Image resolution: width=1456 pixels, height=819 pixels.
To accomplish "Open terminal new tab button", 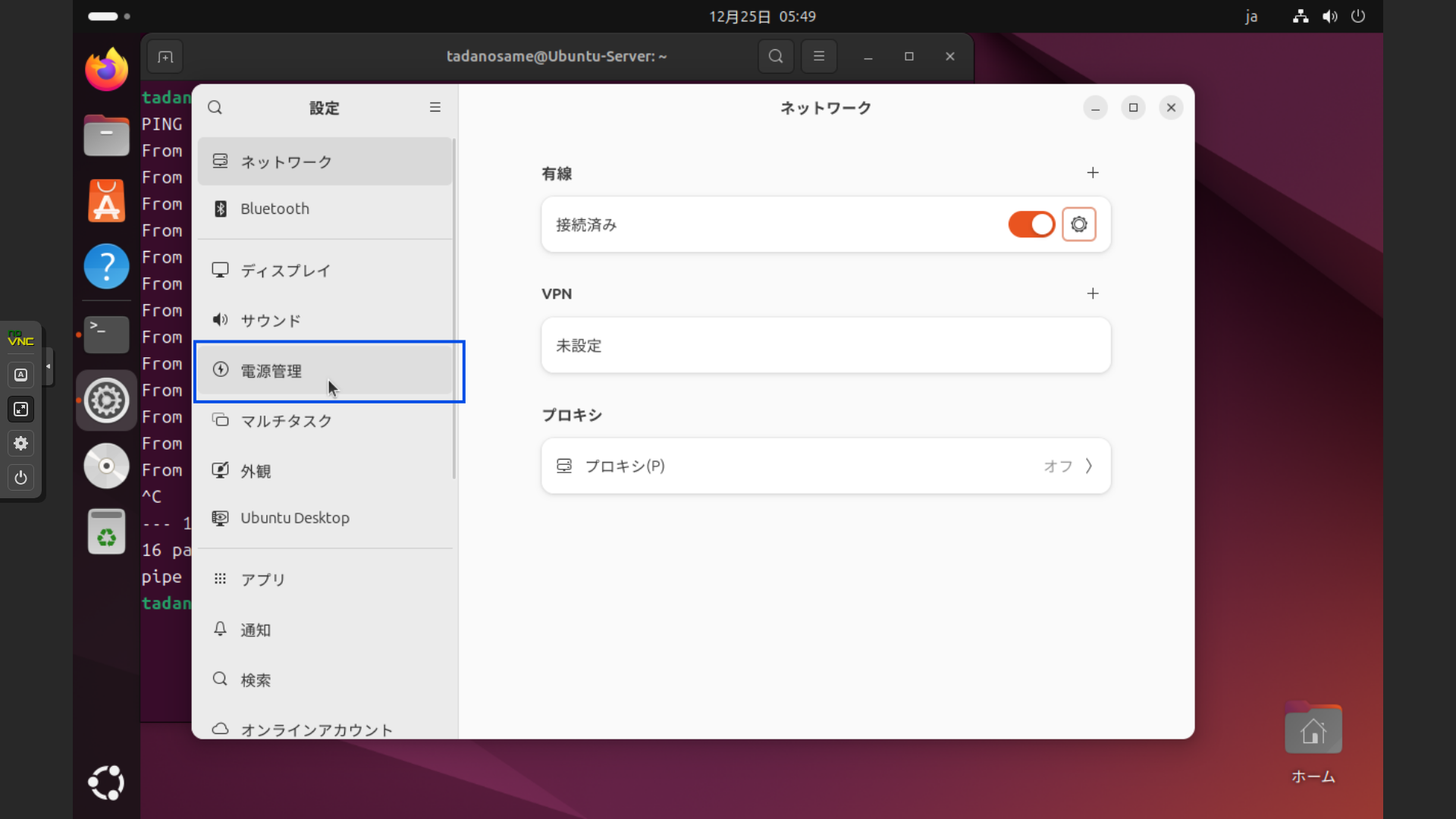I will [x=165, y=57].
